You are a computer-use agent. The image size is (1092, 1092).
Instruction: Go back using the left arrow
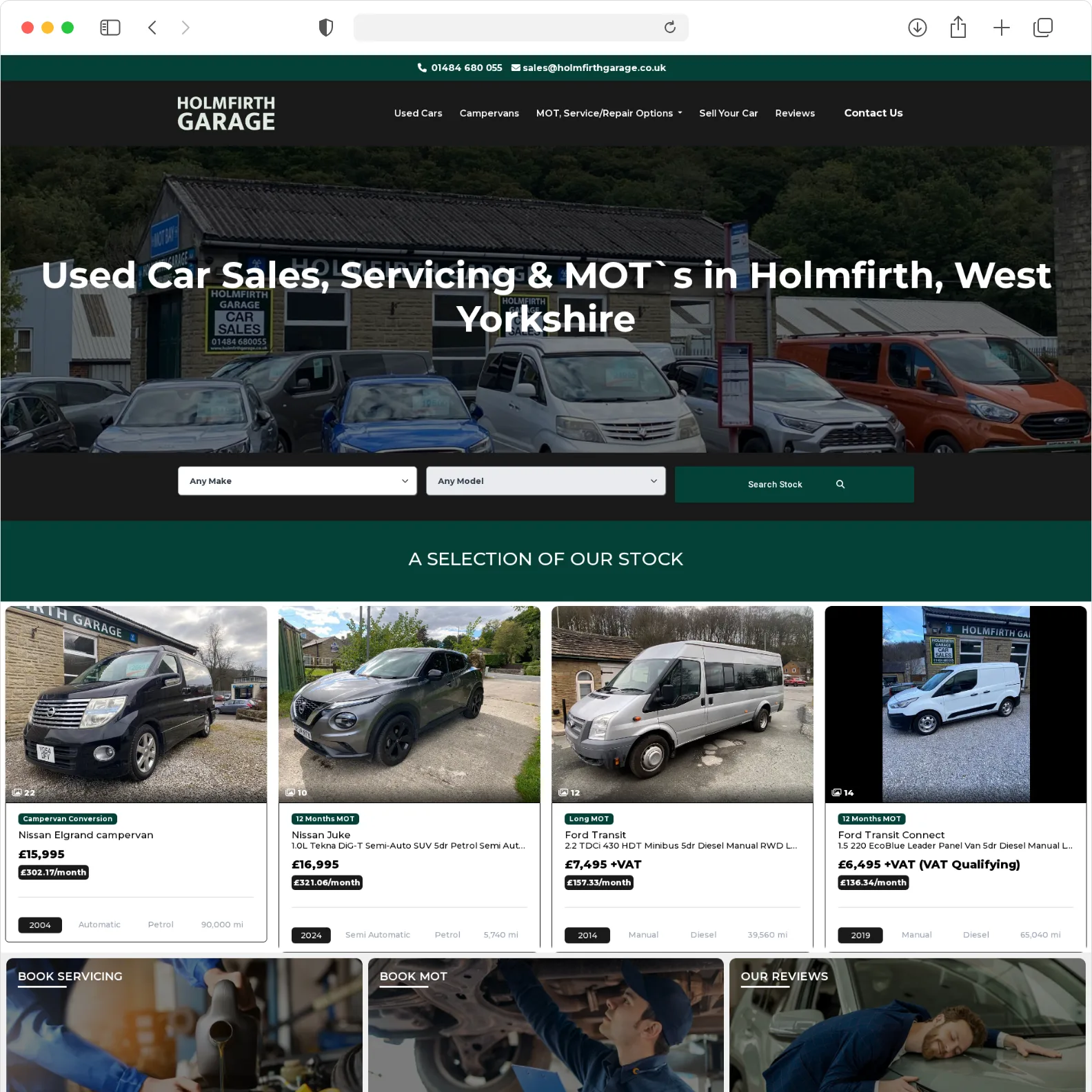152,28
